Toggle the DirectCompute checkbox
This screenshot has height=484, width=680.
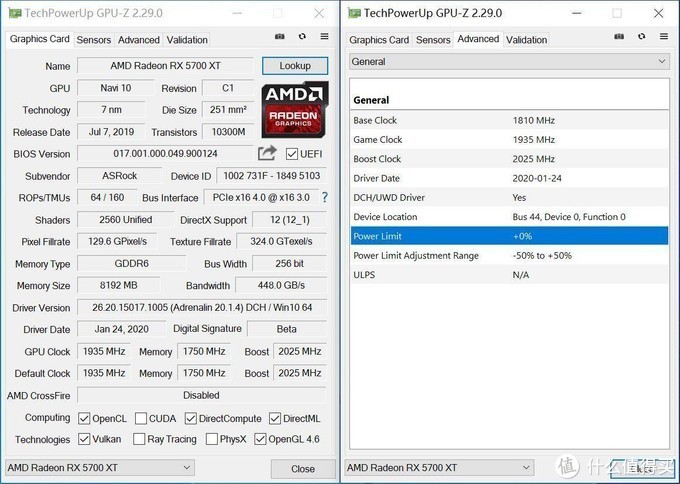(190, 419)
